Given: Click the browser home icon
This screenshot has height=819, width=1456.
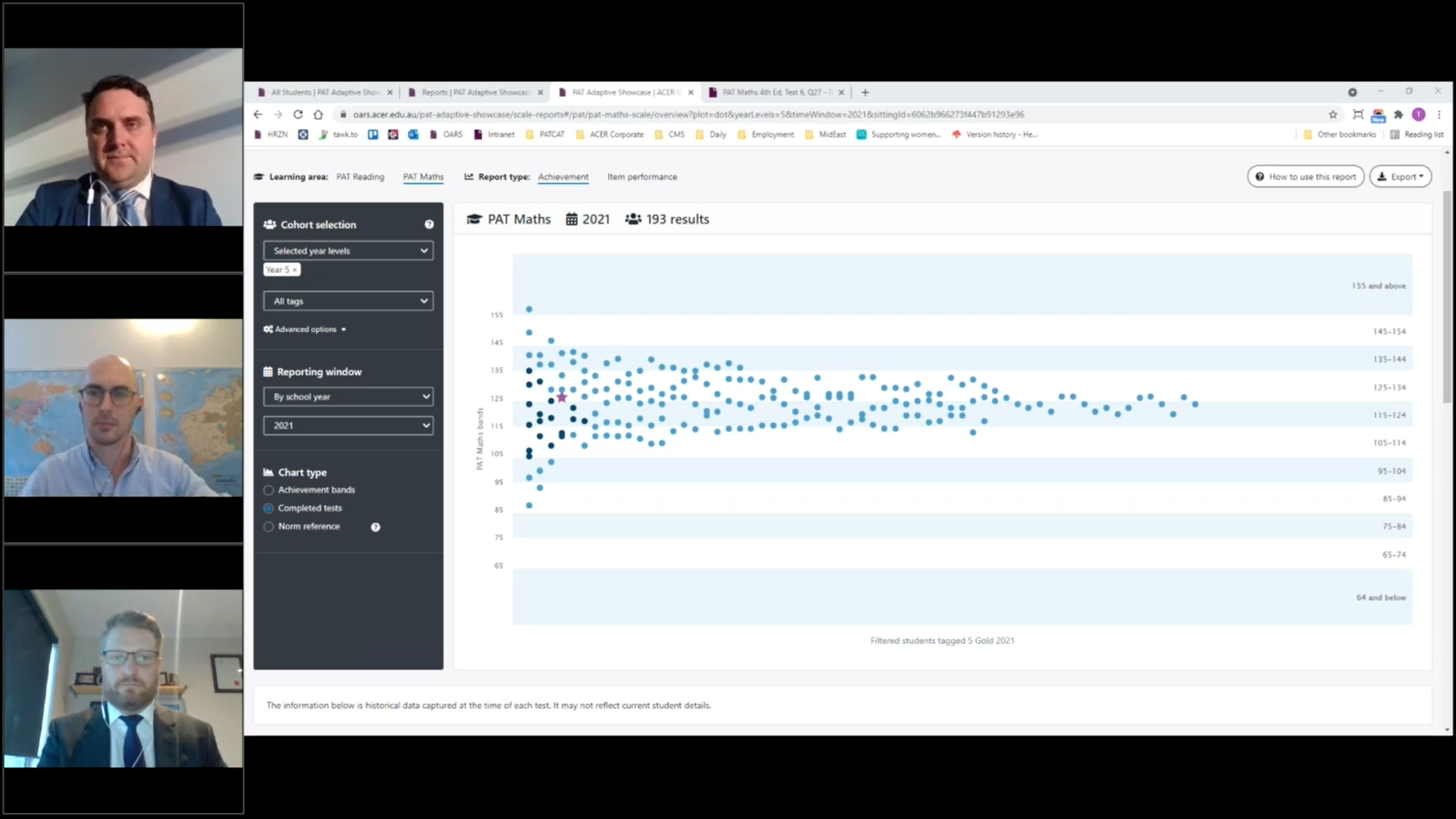Looking at the screenshot, I should tap(318, 115).
